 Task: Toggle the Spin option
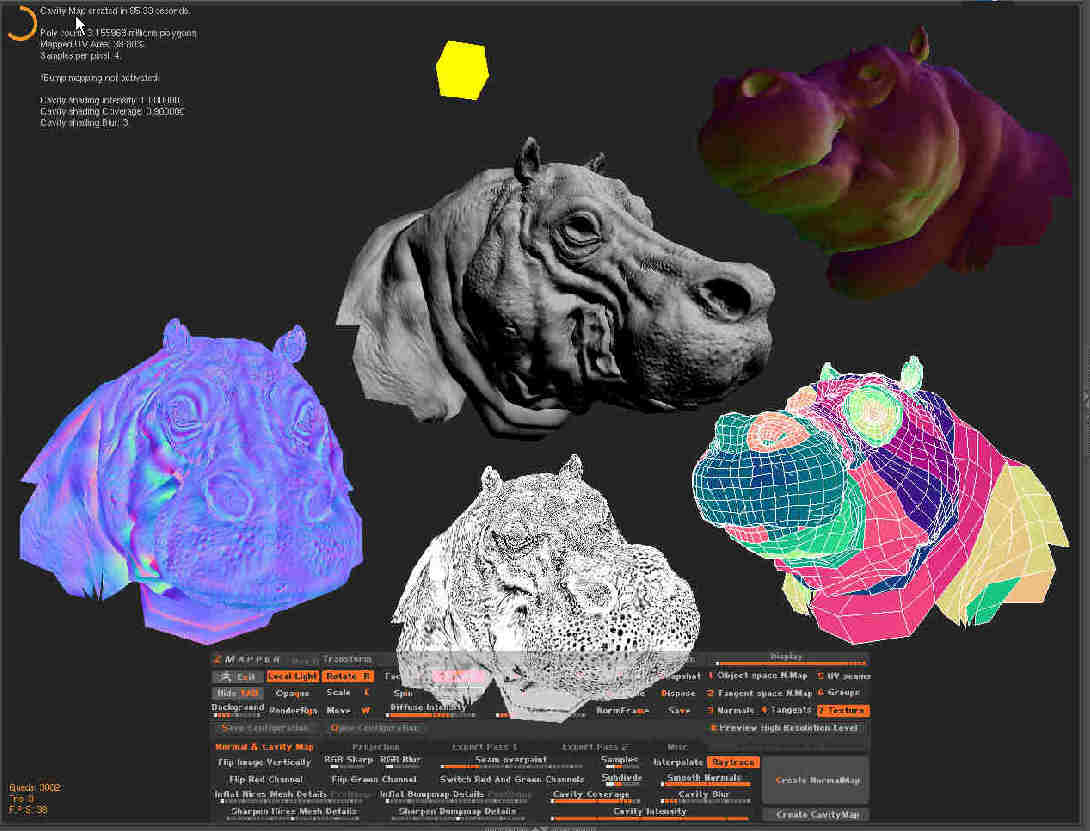click(x=403, y=693)
